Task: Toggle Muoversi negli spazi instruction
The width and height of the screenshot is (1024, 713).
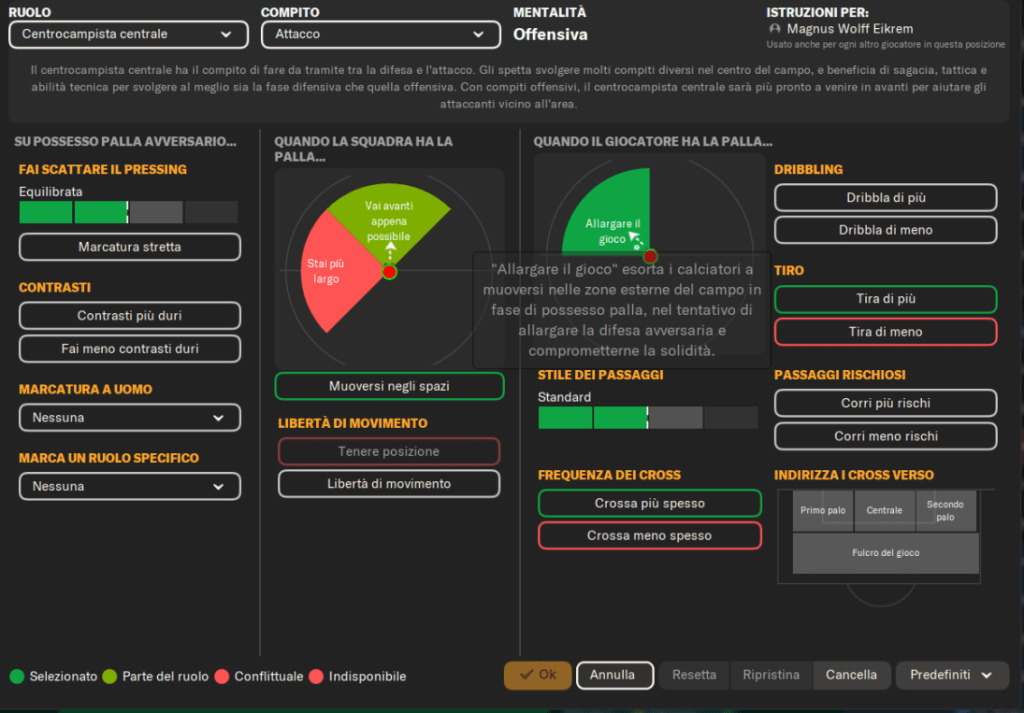Action: 389,386
